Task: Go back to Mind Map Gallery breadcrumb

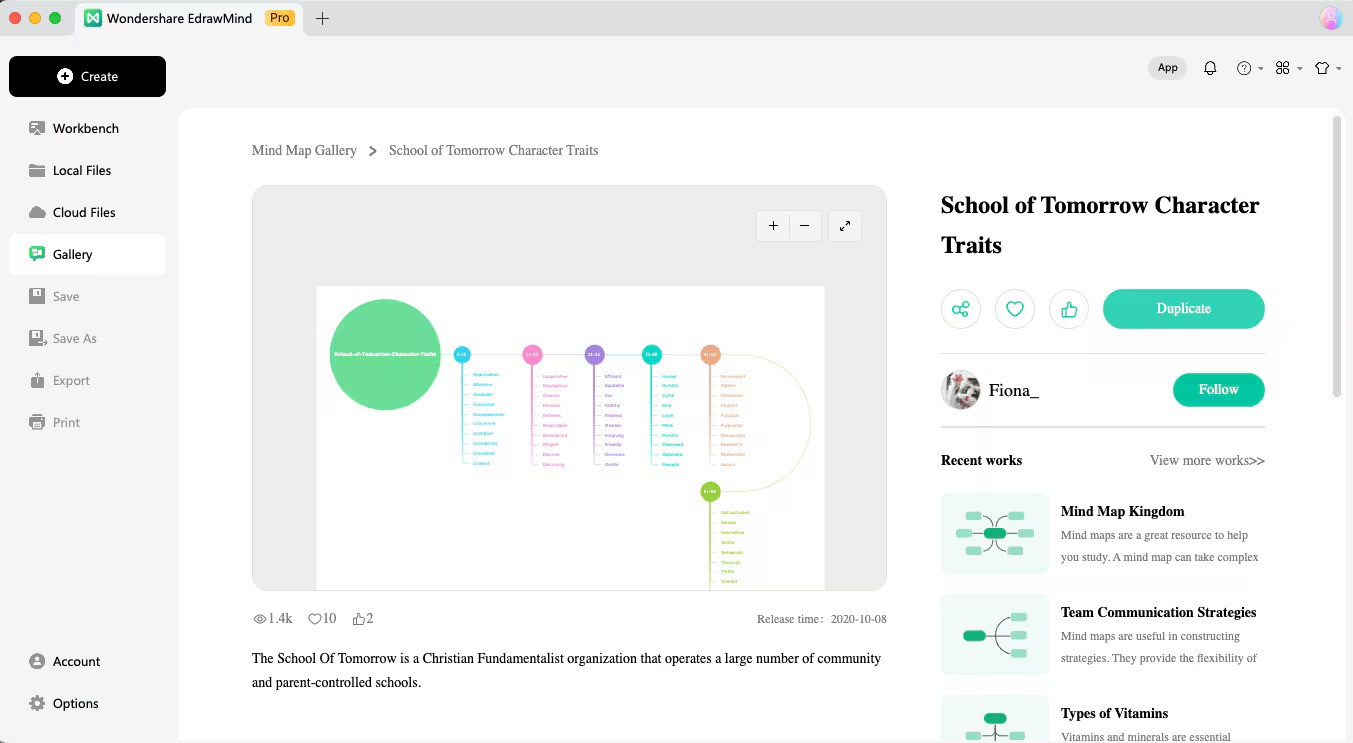Action: coord(304,150)
